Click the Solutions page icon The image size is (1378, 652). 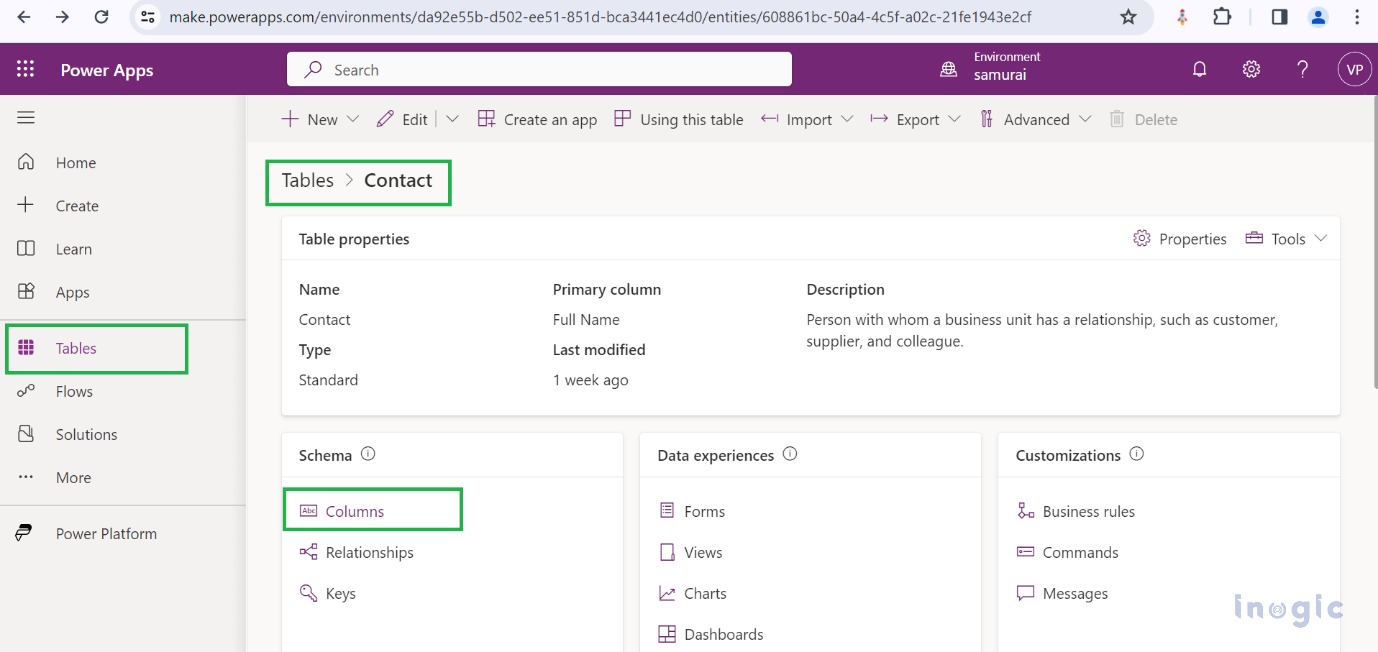tap(26, 434)
